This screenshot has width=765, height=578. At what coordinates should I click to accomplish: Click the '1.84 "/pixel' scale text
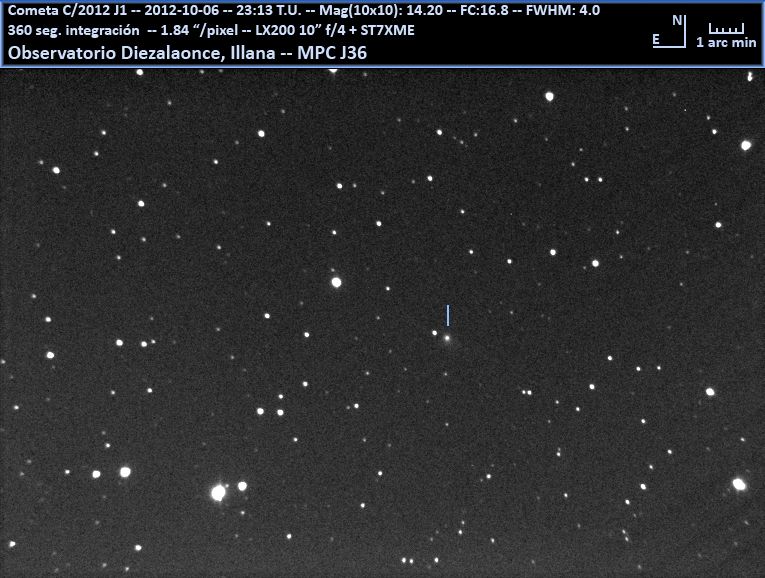coord(199,30)
